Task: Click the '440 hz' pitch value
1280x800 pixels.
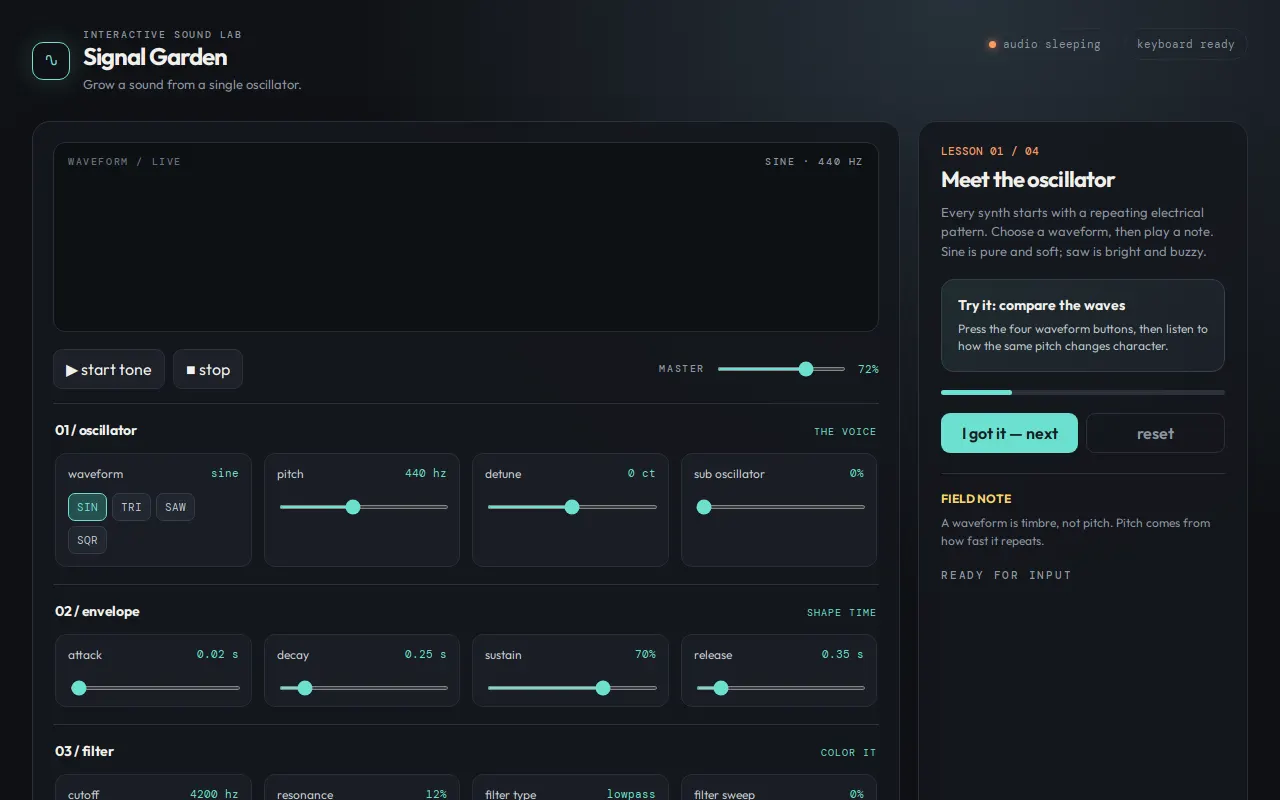Action: tap(425, 473)
